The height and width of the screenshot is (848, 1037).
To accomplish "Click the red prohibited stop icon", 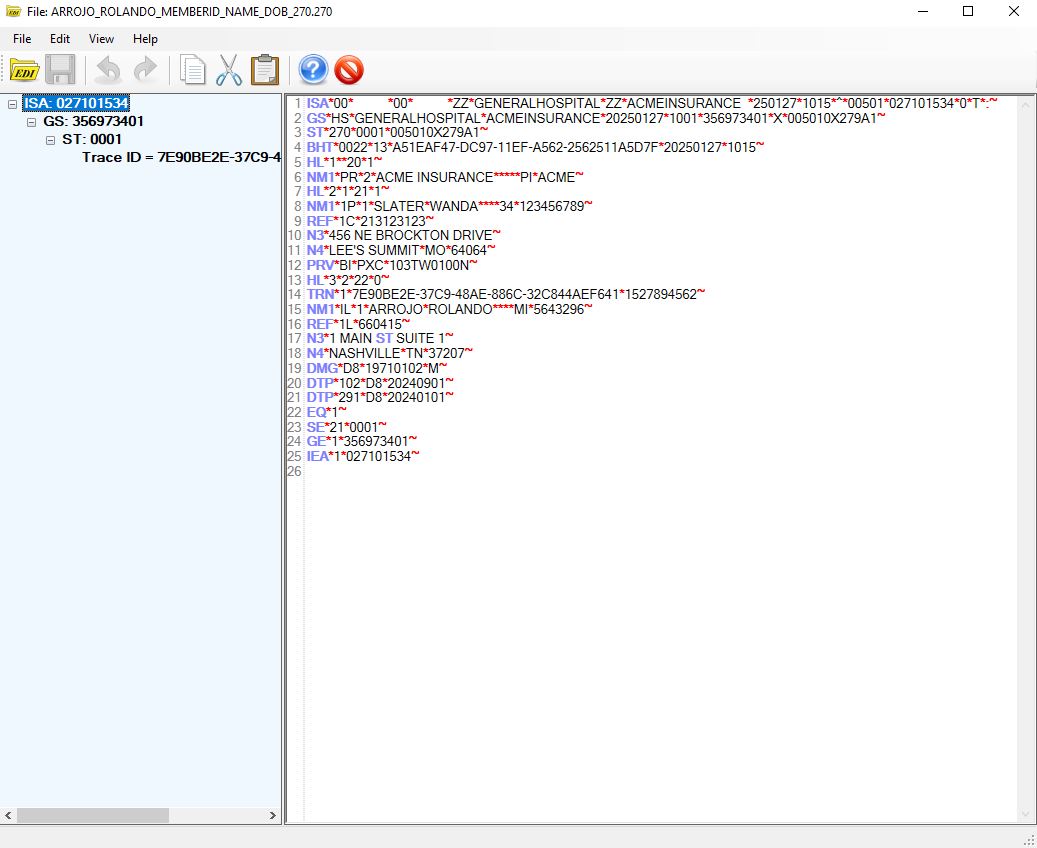I will point(349,69).
